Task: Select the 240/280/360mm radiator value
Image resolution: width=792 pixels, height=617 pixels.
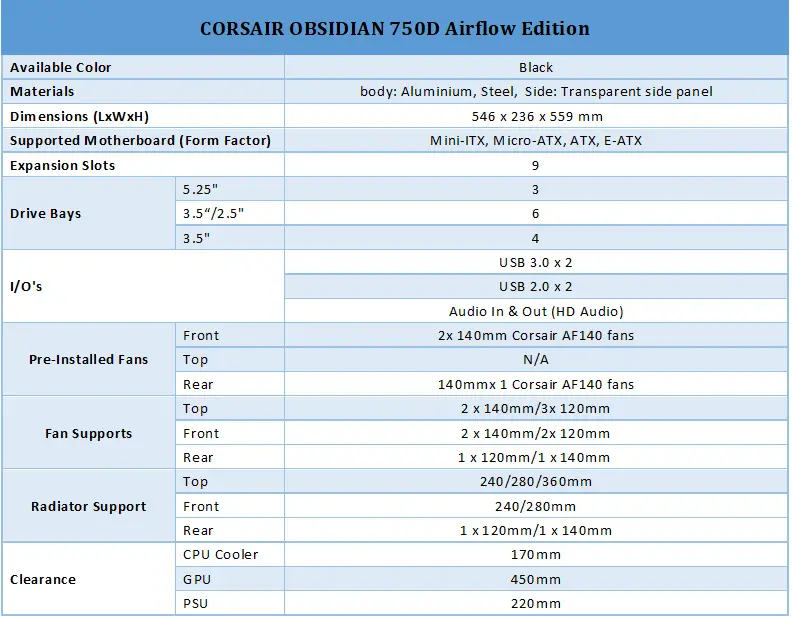Action: point(535,481)
